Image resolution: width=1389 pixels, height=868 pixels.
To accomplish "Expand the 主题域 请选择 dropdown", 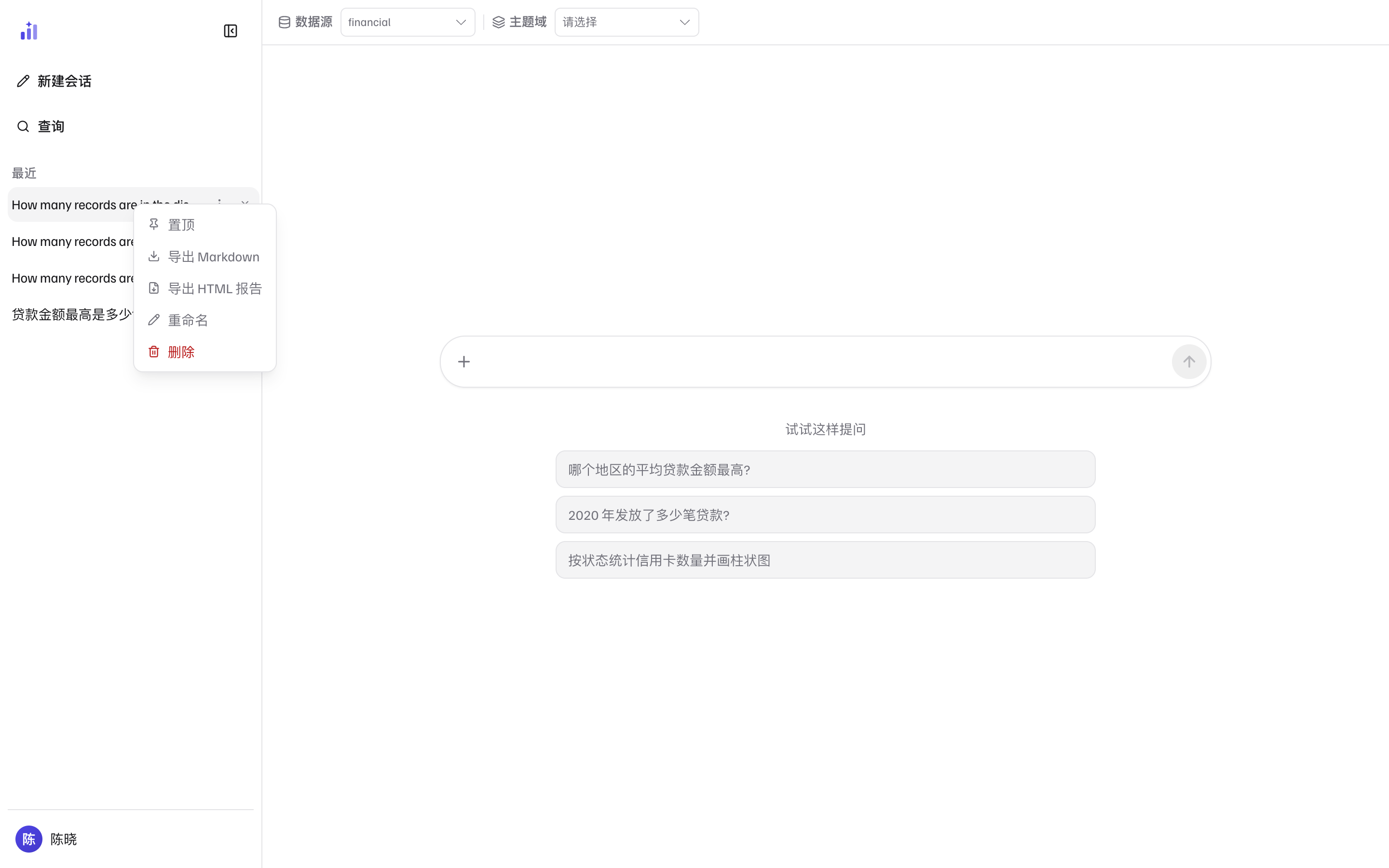I will 626,22.
